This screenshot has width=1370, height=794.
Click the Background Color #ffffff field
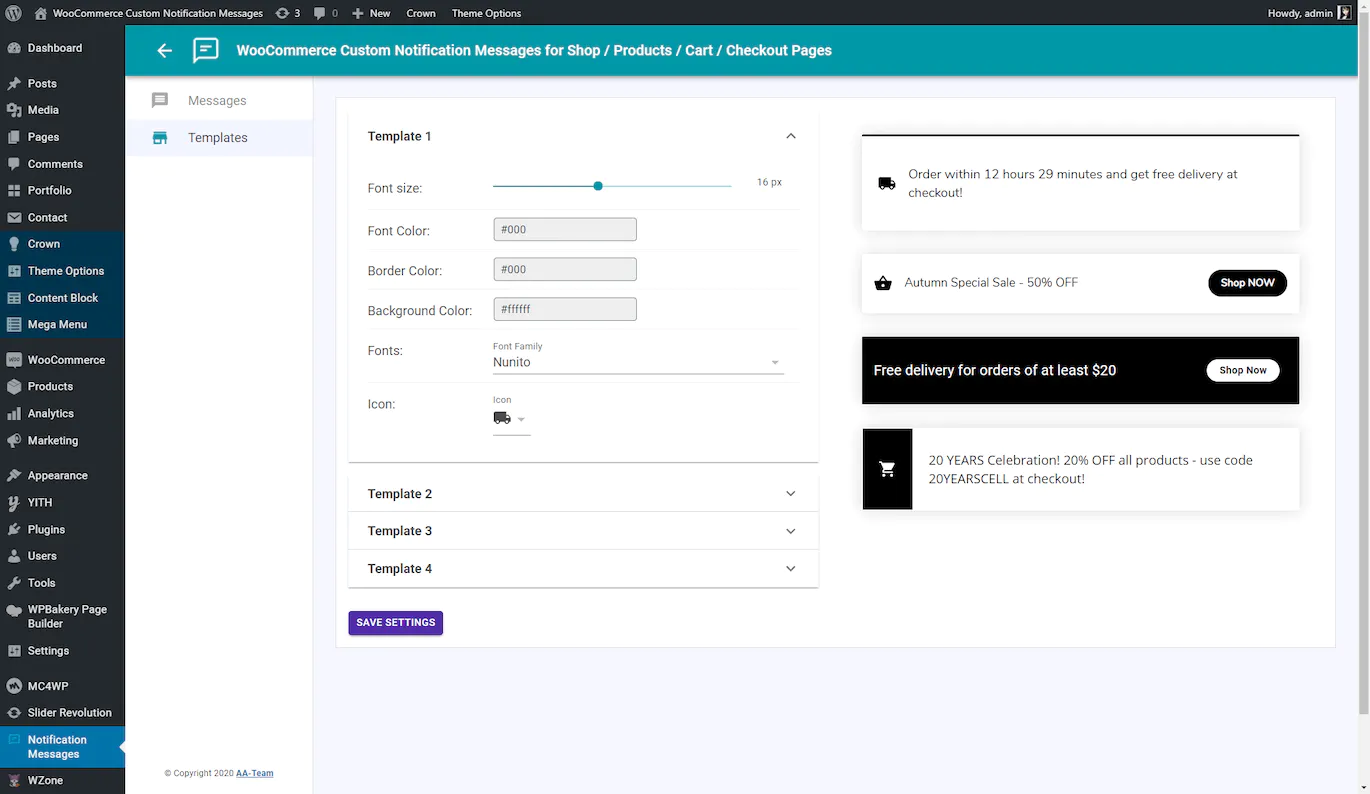pyautogui.click(x=565, y=309)
